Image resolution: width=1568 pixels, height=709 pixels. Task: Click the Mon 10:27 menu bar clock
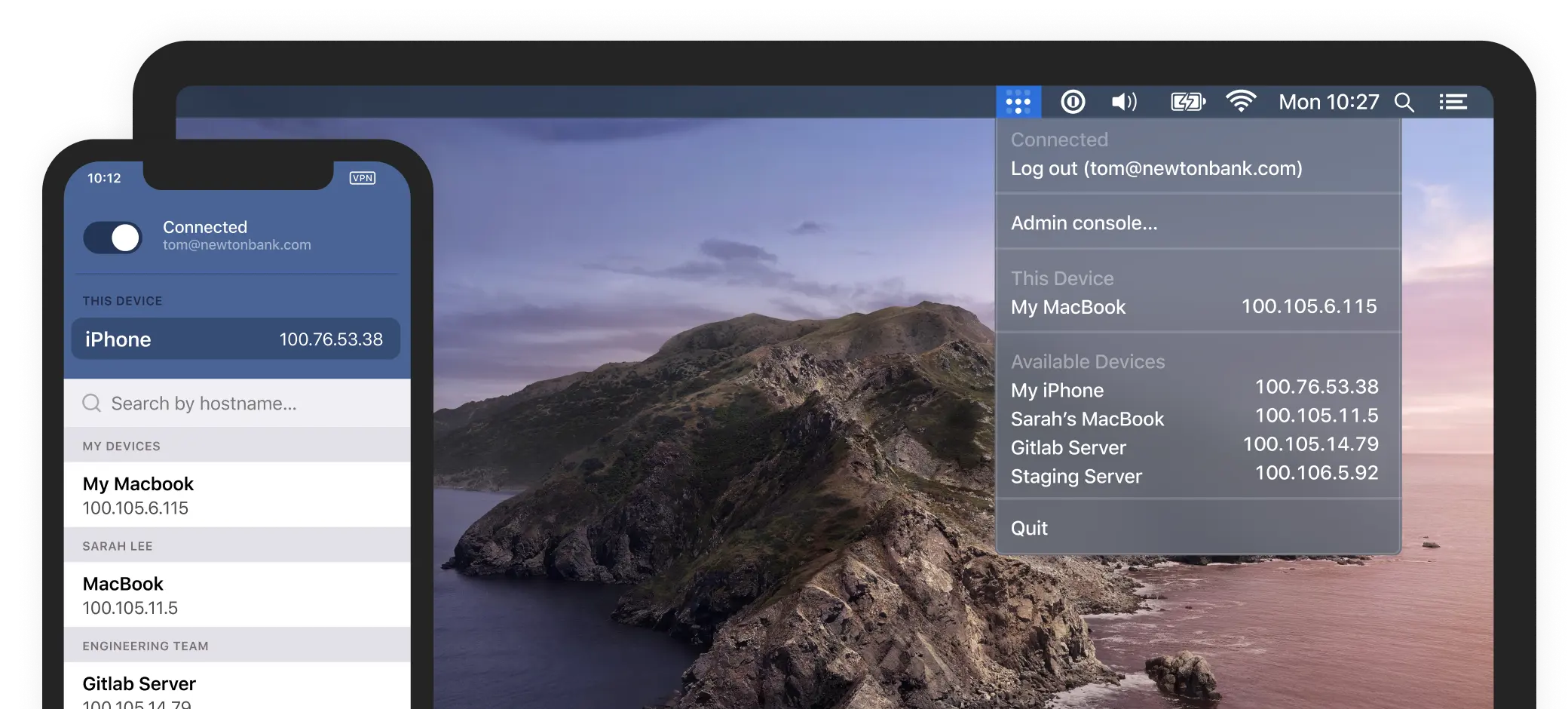click(1328, 102)
